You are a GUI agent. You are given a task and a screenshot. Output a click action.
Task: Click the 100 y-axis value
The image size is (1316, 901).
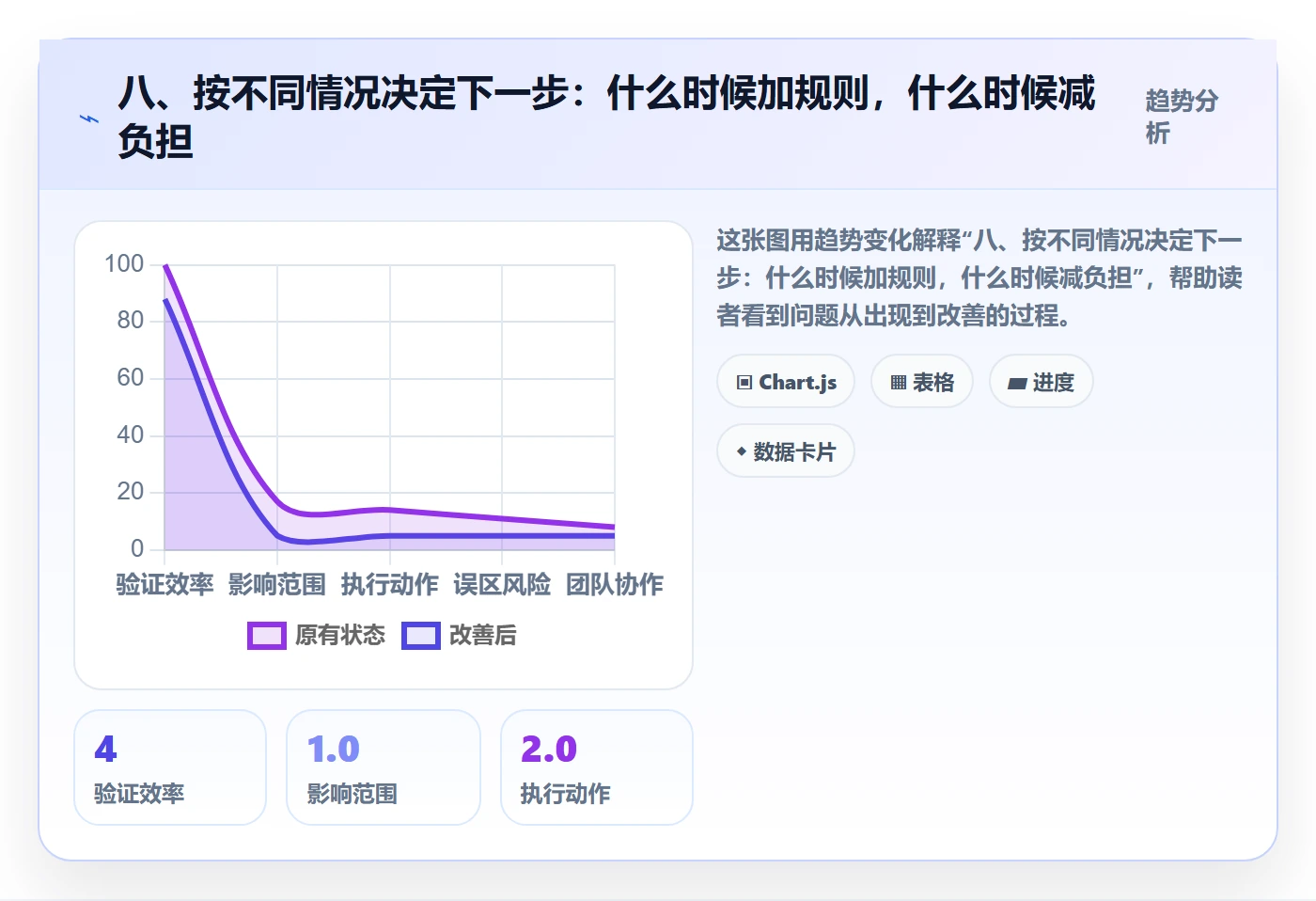[124, 264]
